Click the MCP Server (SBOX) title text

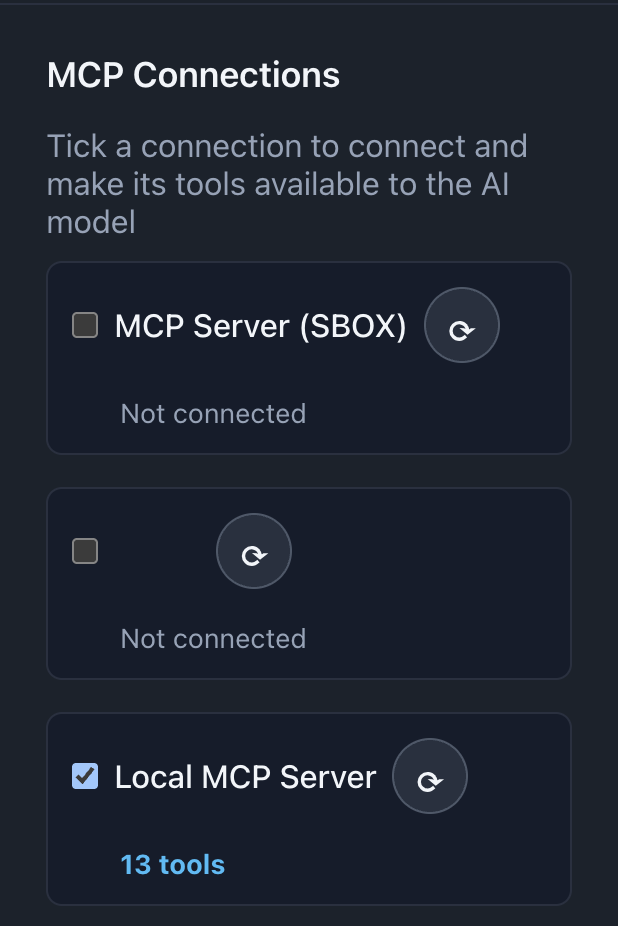(x=258, y=325)
